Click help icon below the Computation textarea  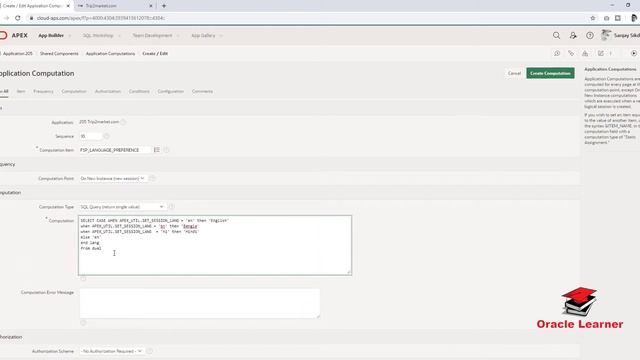pos(83,279)
